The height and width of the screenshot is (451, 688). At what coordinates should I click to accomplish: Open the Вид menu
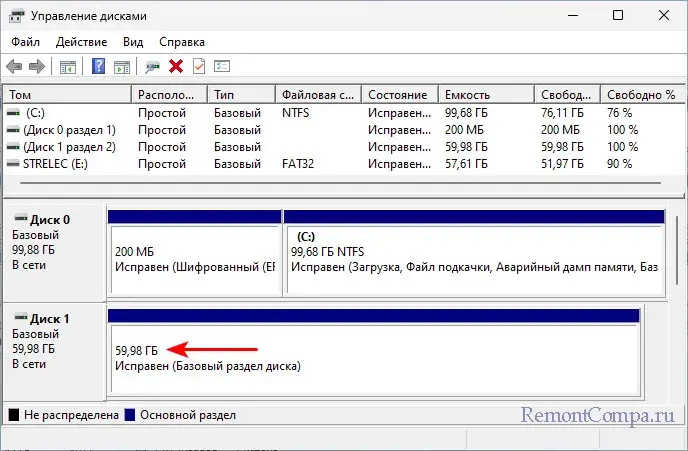pyautogui.click(x=133, y=42)
